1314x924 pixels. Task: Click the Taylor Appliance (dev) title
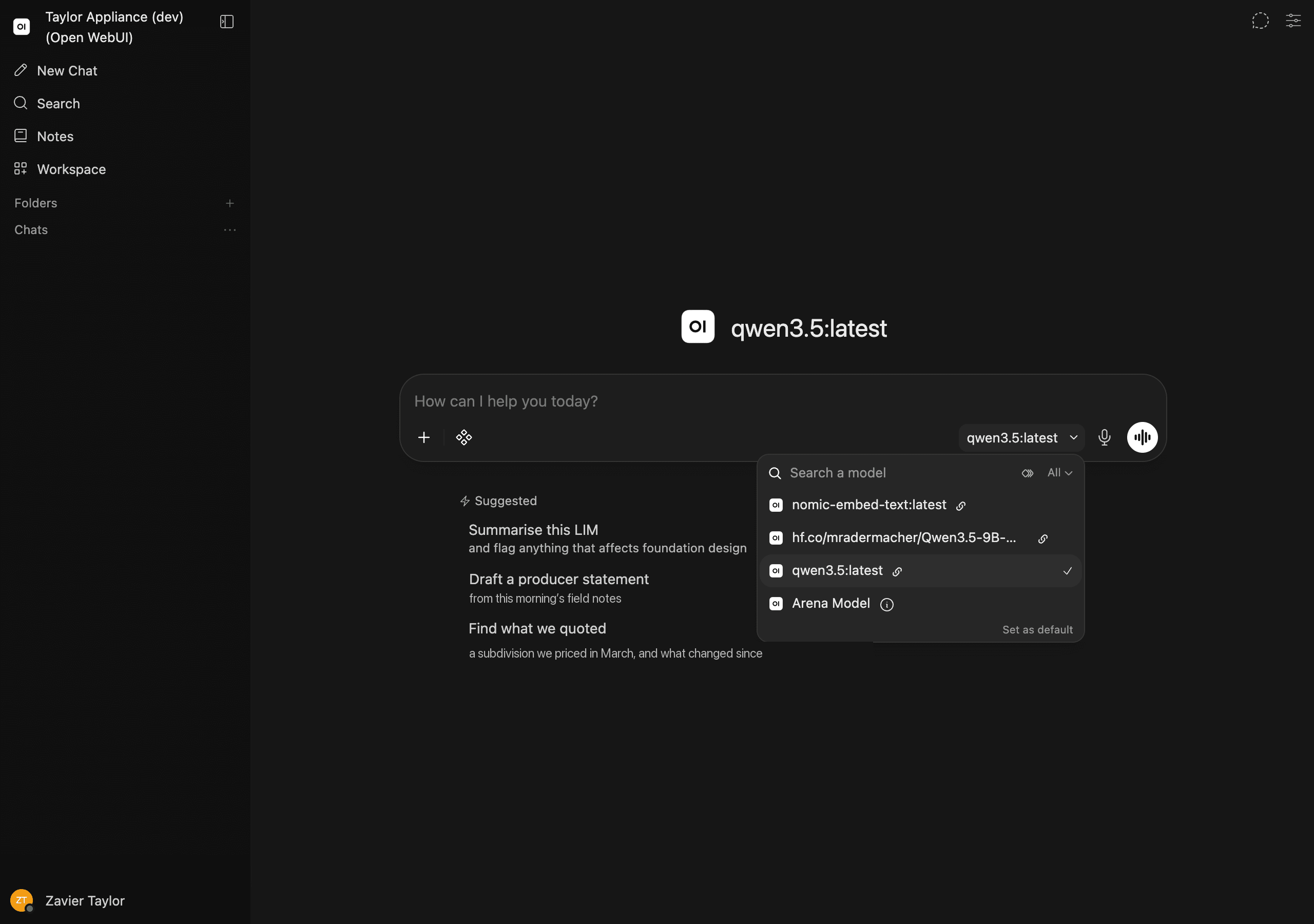[114, 27]
